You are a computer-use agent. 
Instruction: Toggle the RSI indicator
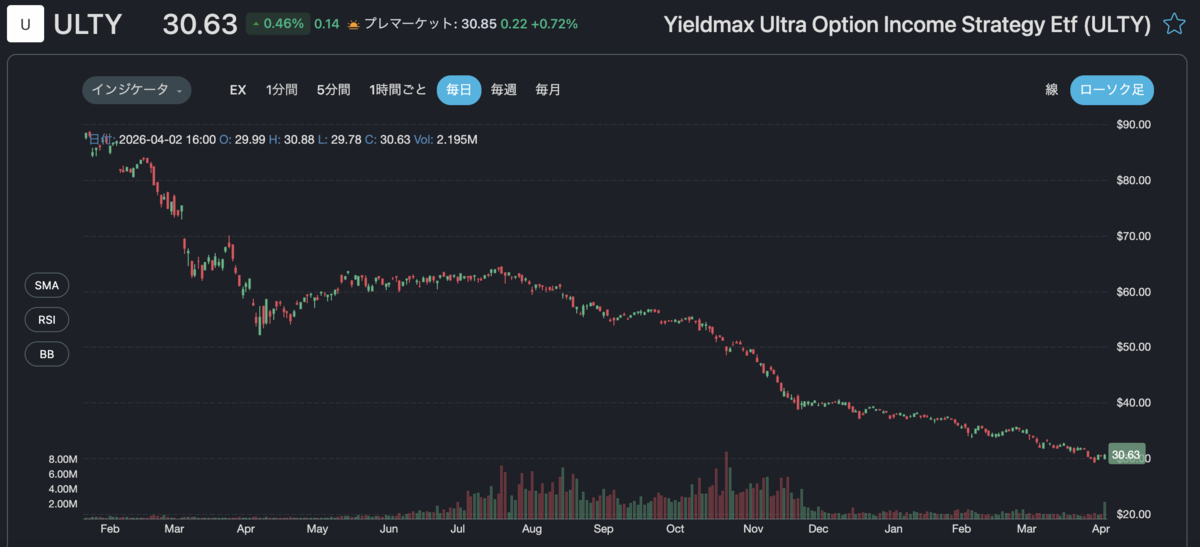coord(47,320)
